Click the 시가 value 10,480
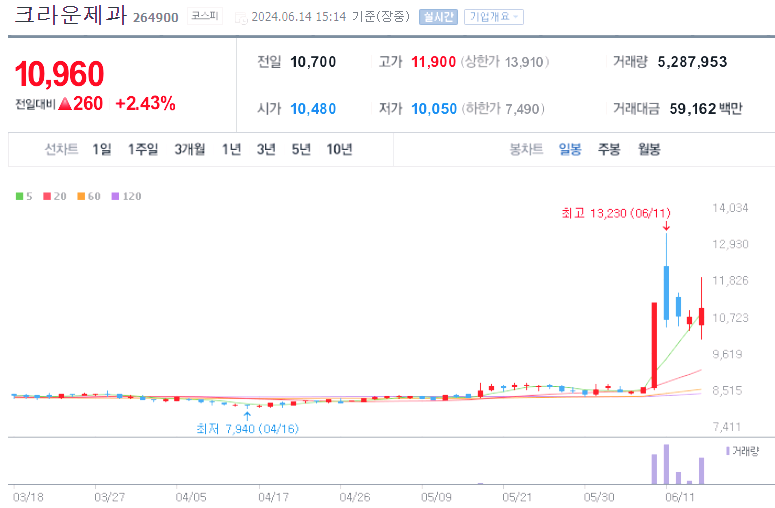The height and width of the screenshot is (508, 775). pos(313,109)
